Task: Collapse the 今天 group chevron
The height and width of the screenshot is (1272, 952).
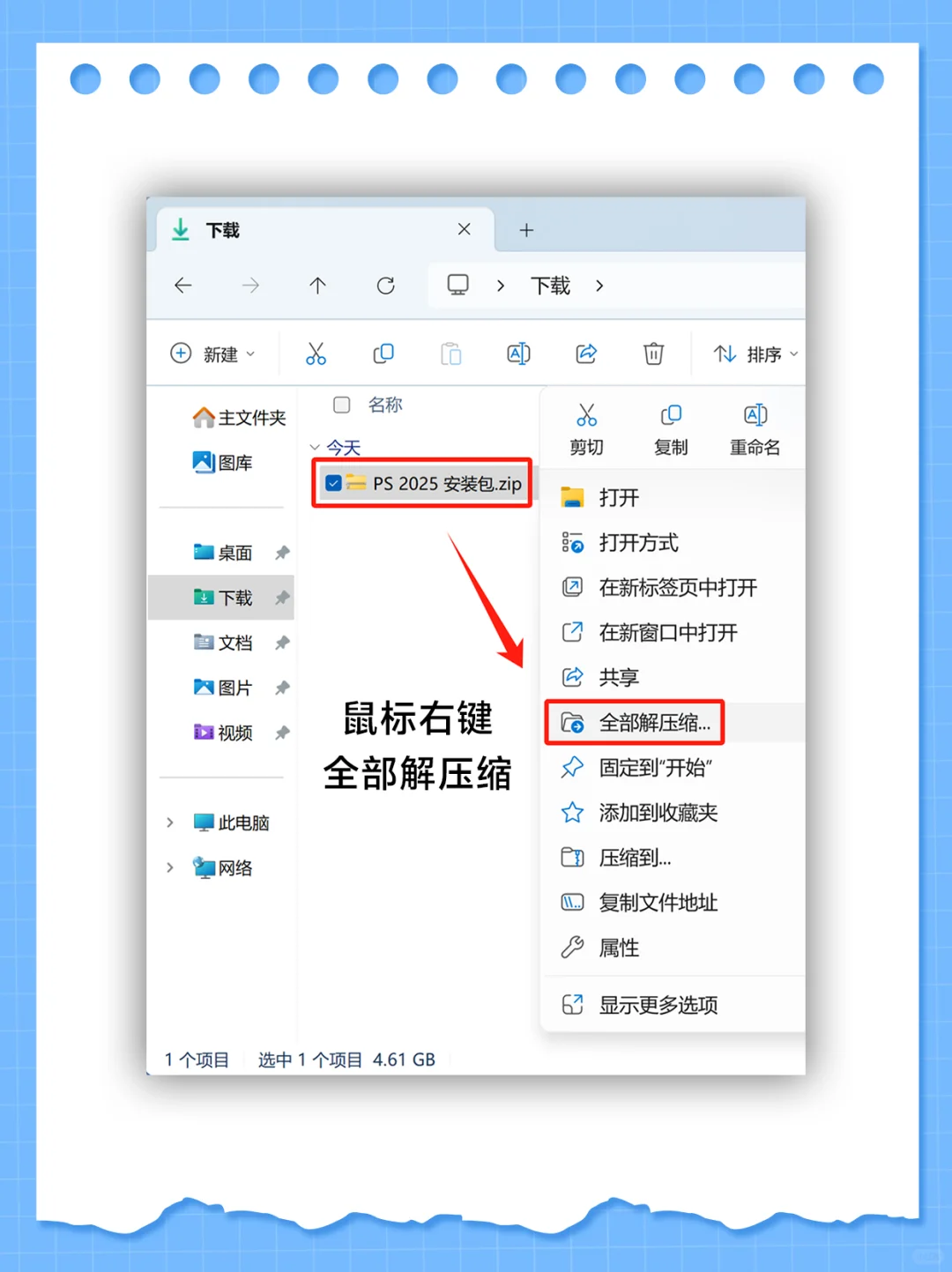Action: pyautogui.click(x=314, y=447)
